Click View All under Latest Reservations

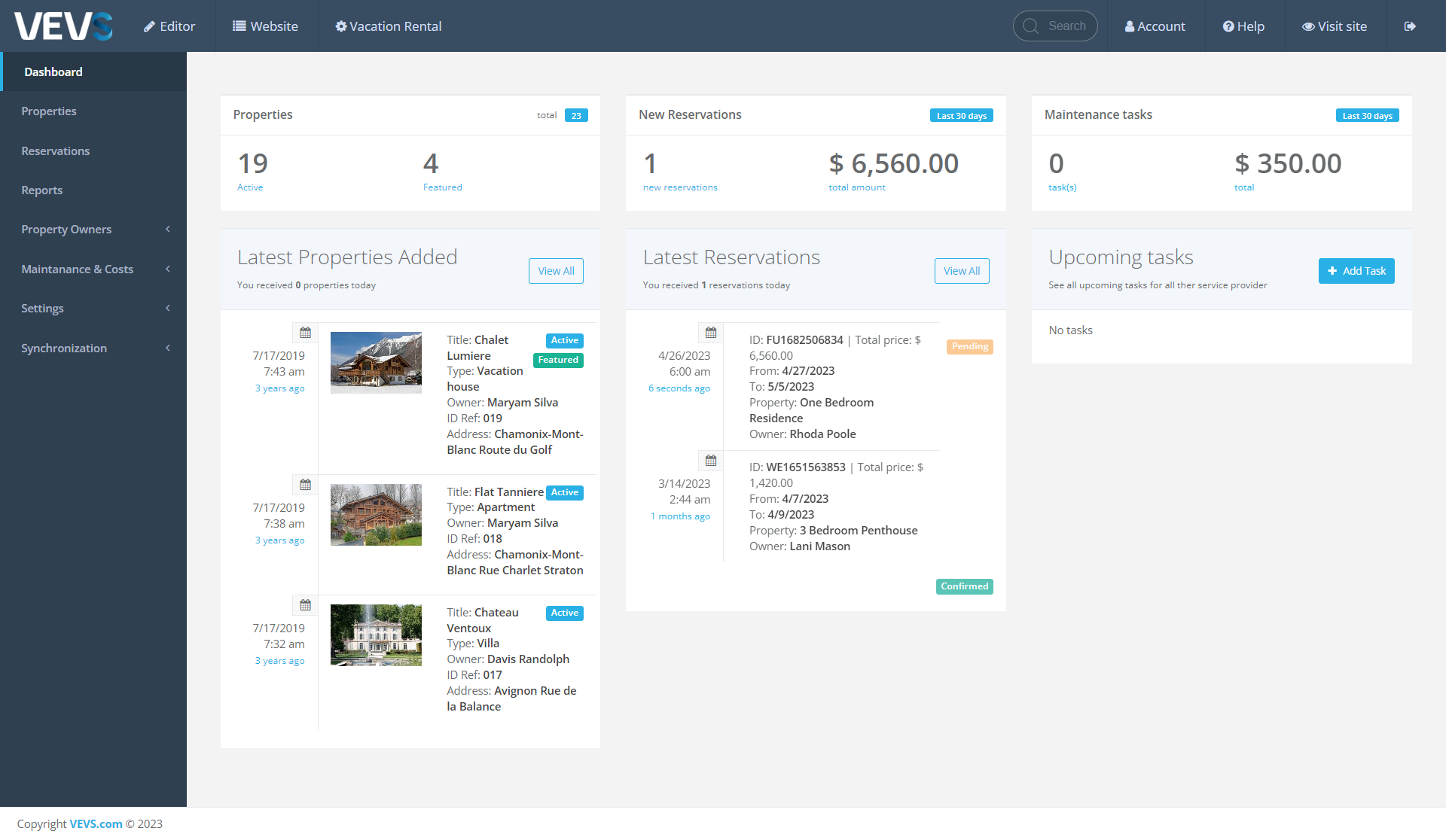(962, 271)
